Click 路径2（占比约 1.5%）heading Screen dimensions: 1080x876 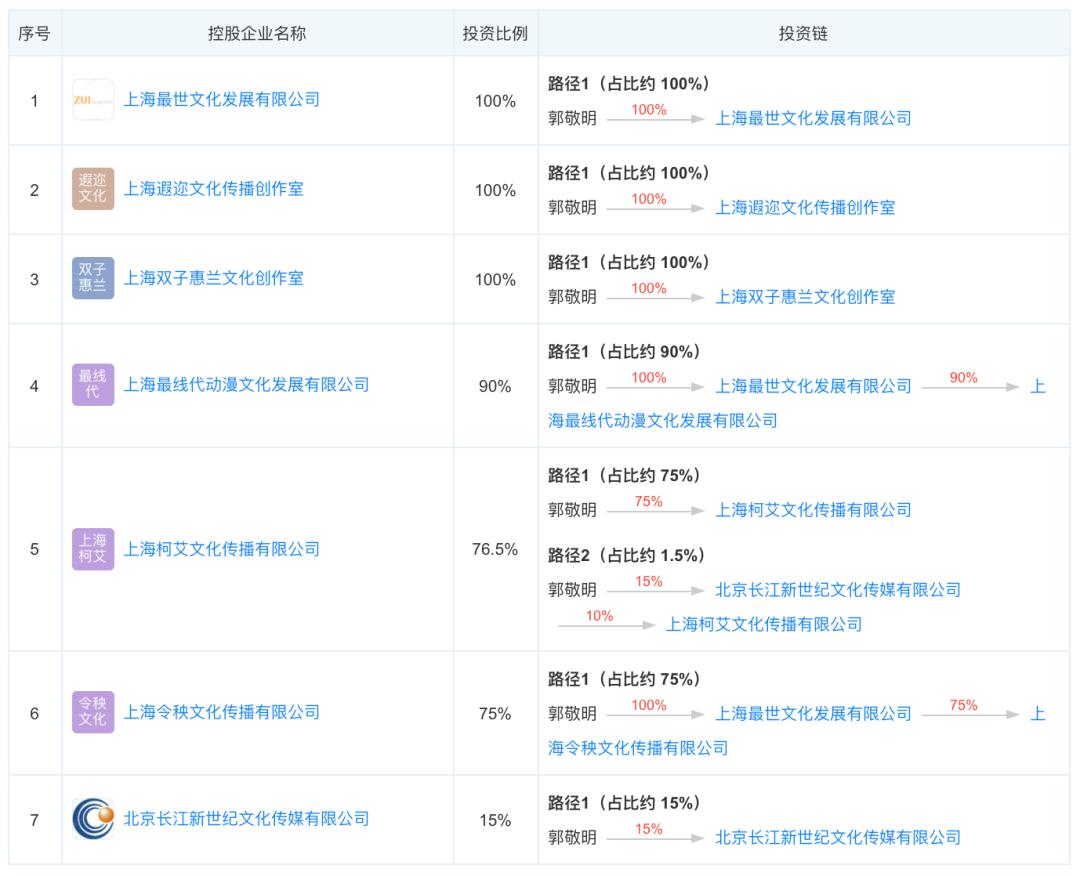(626, 556)
